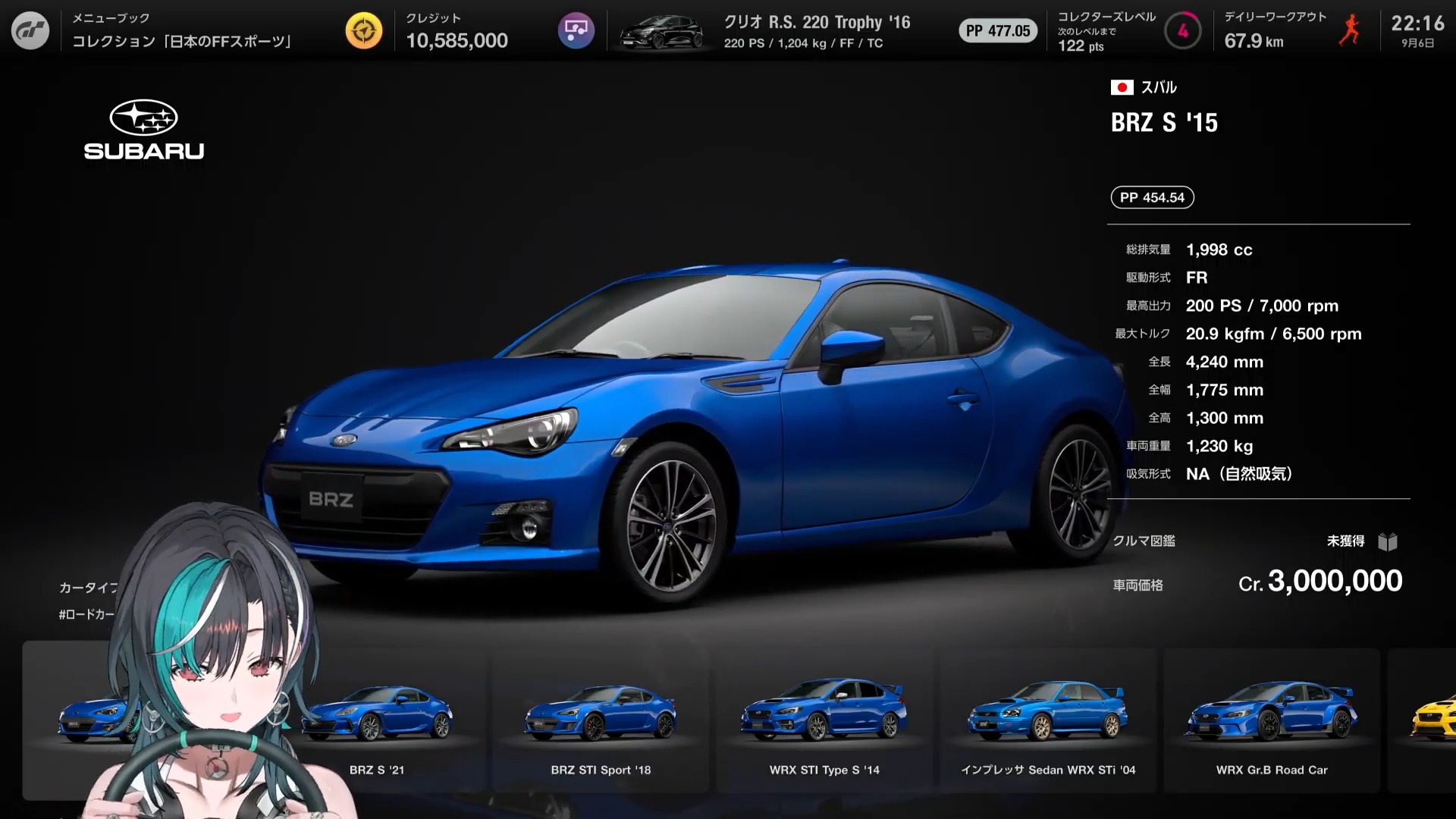
Task: Click the daily workout runner icon
Action: coord(1350,30)
